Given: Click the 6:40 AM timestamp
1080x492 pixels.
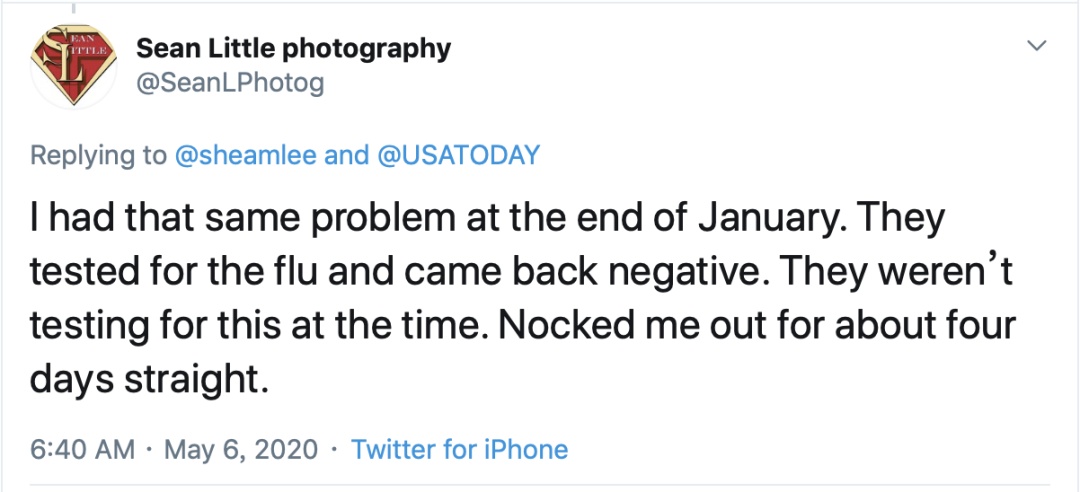Looking at the screenshot, I should [82, 450].
